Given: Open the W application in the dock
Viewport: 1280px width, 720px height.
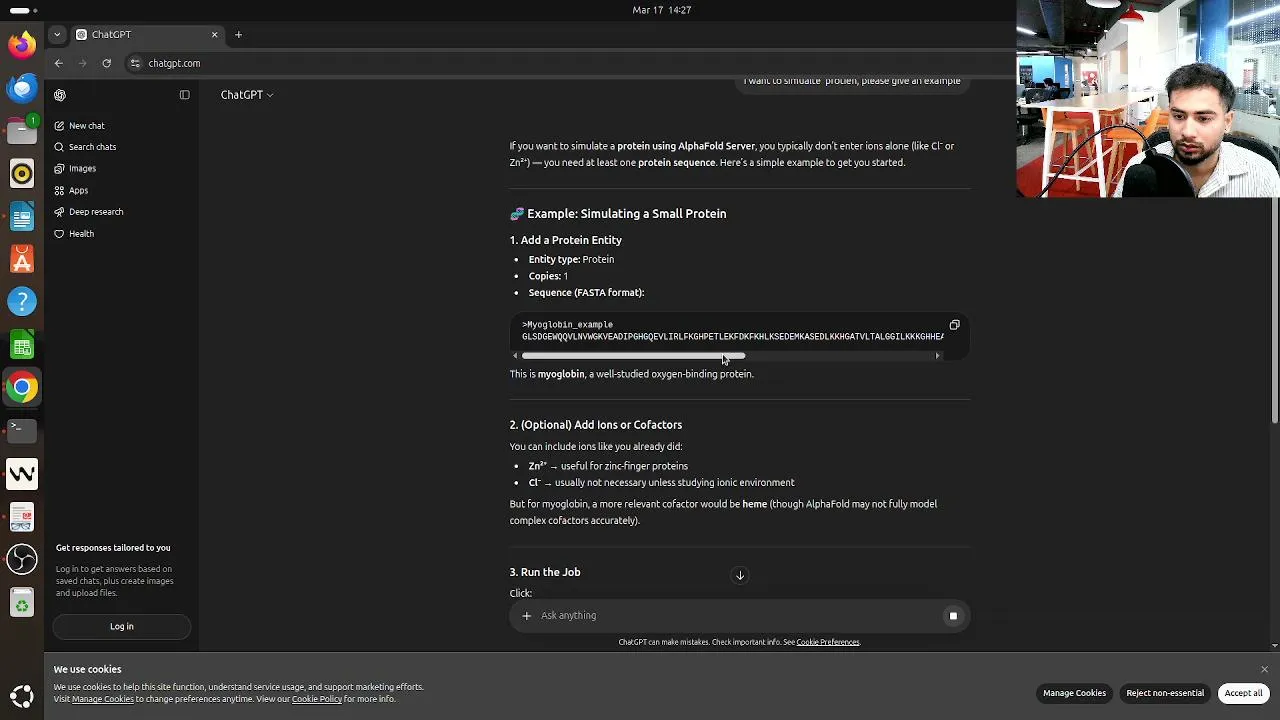Looking at the screenshot, I should (x=22, y=474).
